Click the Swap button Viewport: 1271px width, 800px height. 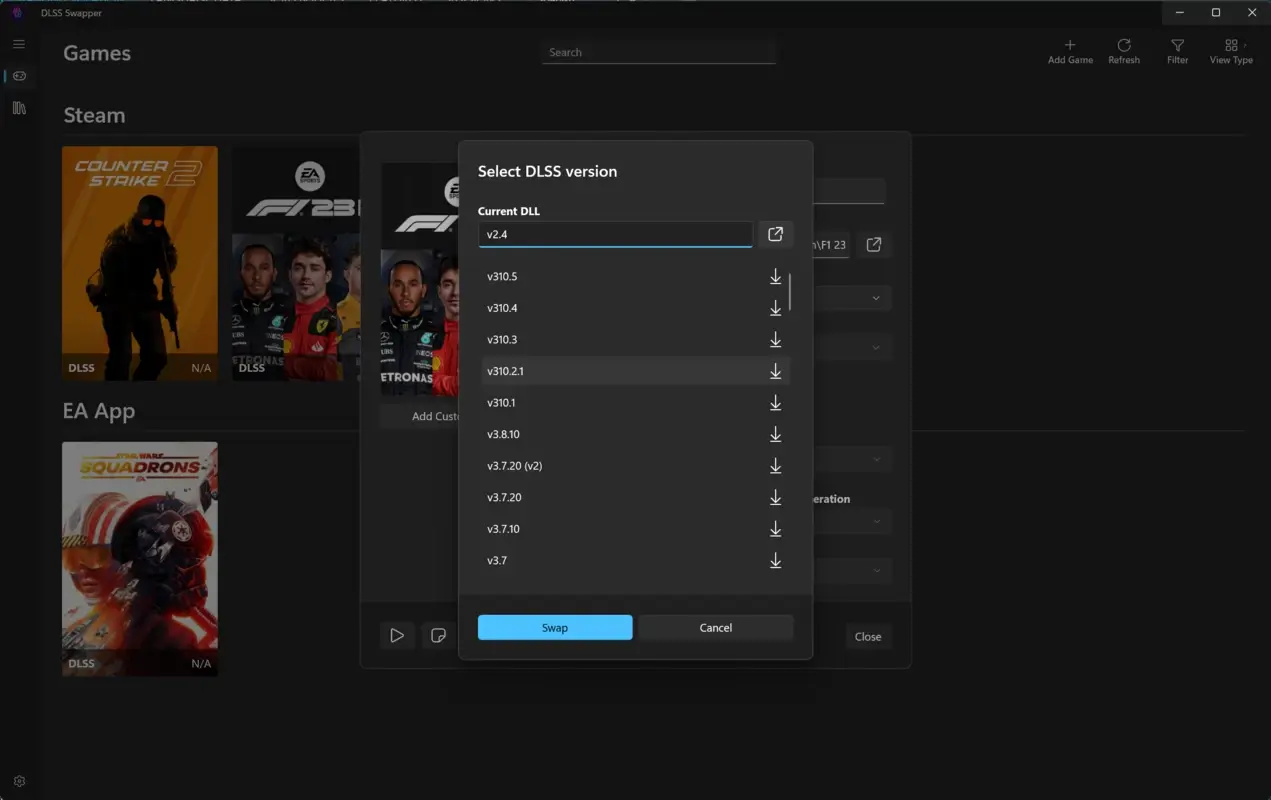[x=555, y=627]
